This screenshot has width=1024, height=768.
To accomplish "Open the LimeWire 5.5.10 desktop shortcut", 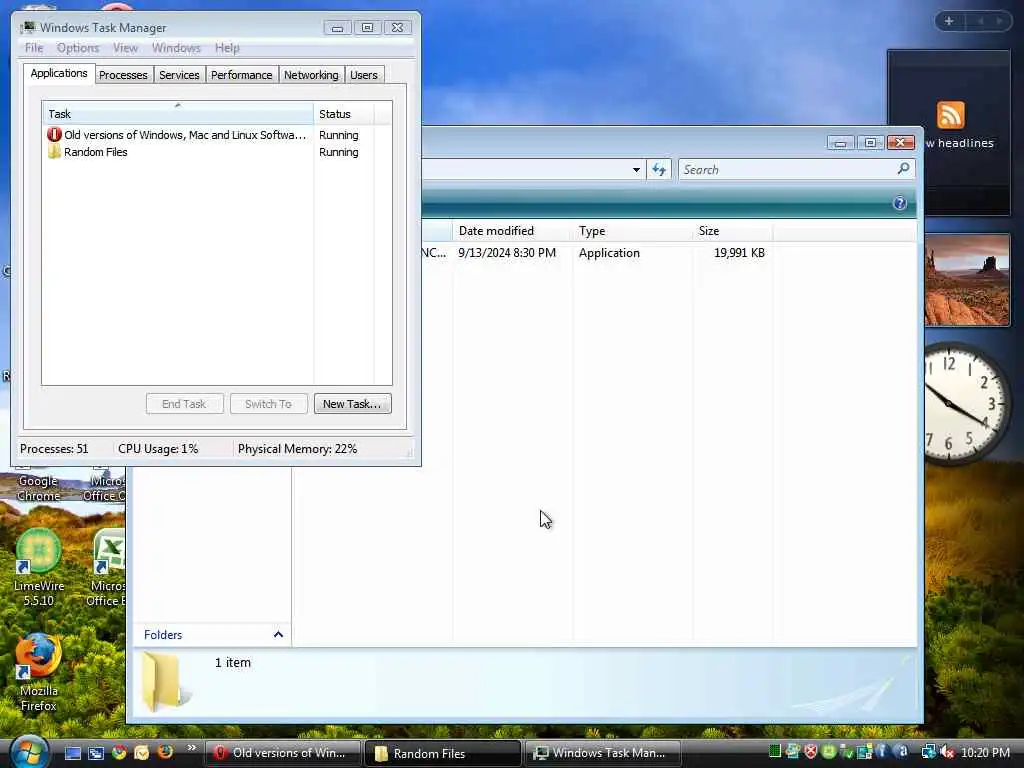I will (x=39, y=567).
